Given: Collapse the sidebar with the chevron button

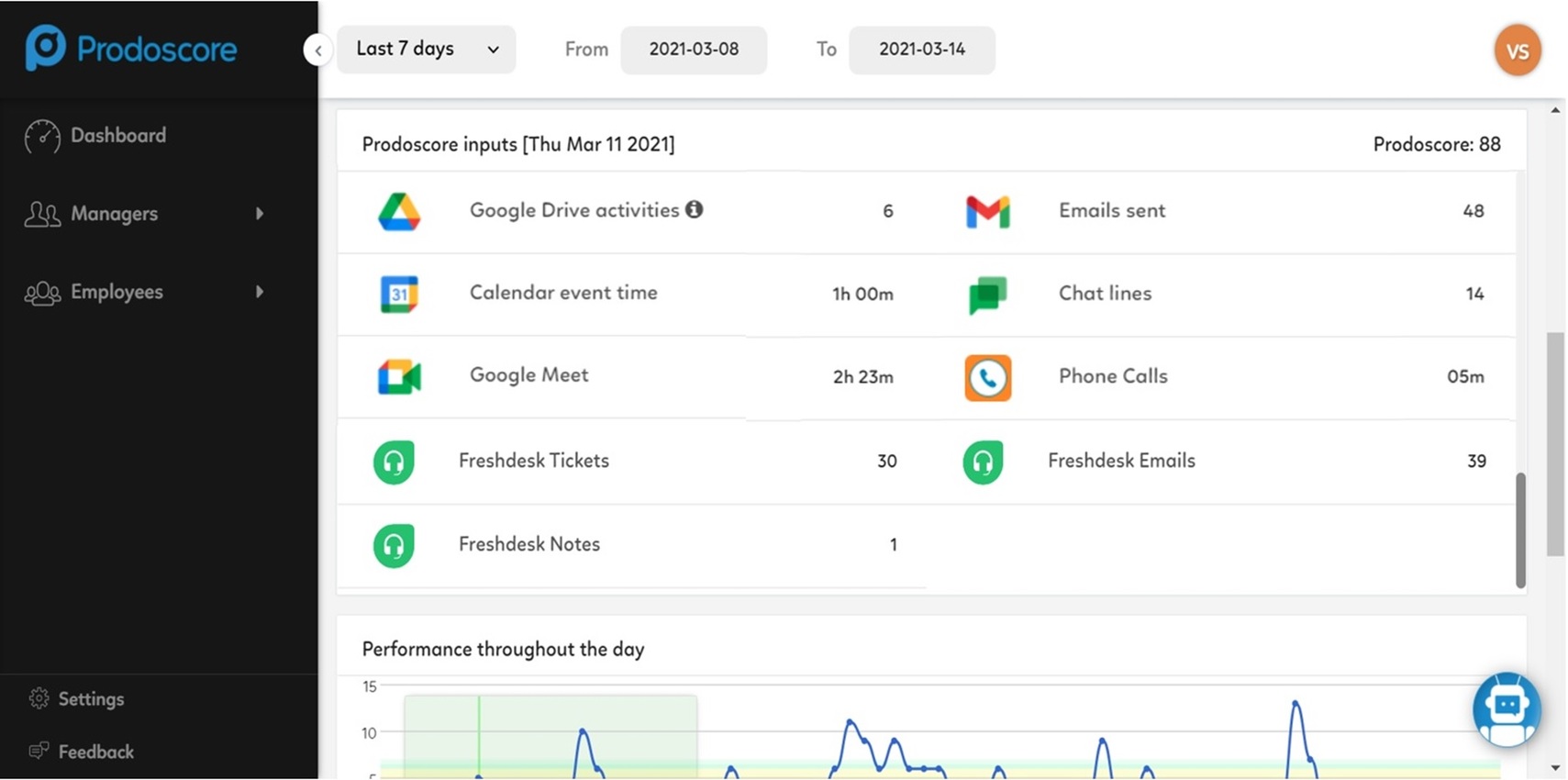Looking at the screenshot, I should (x=317, y=50).
